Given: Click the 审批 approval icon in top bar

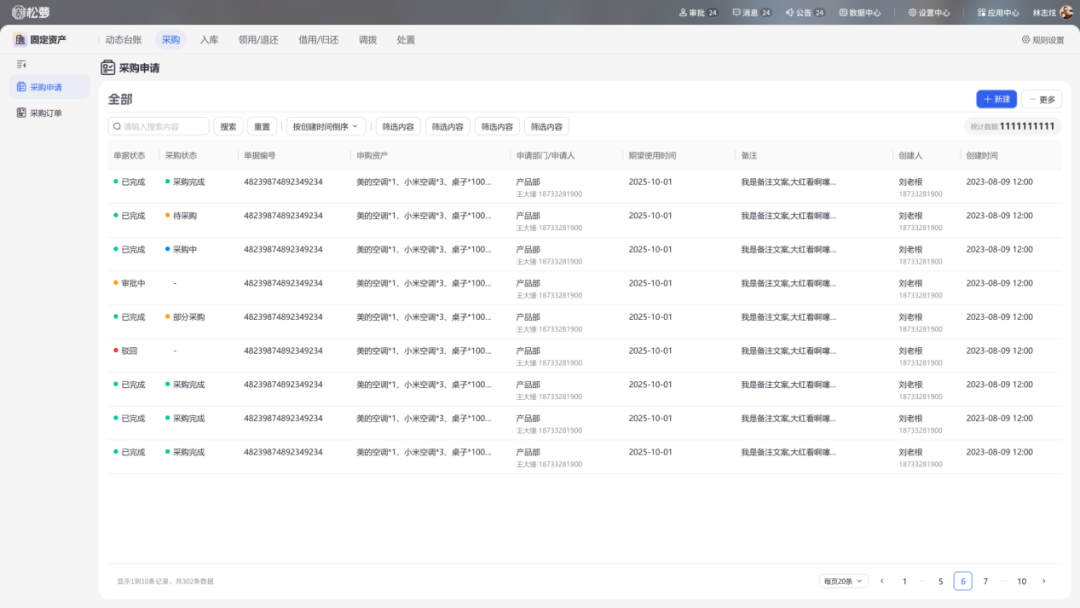Looking at the screenshot, I should 684,13.
